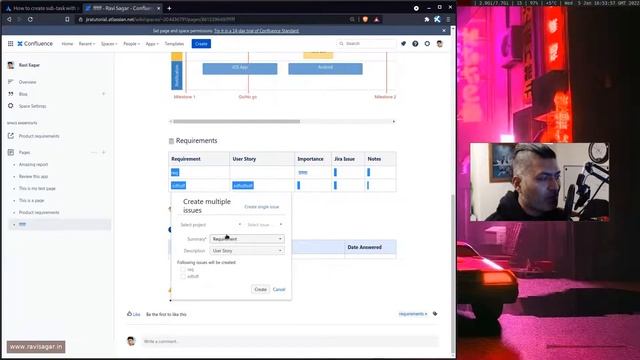Click the labels tag icon near page footer
This screenshot has width=640, height=360.
(435, 314)
